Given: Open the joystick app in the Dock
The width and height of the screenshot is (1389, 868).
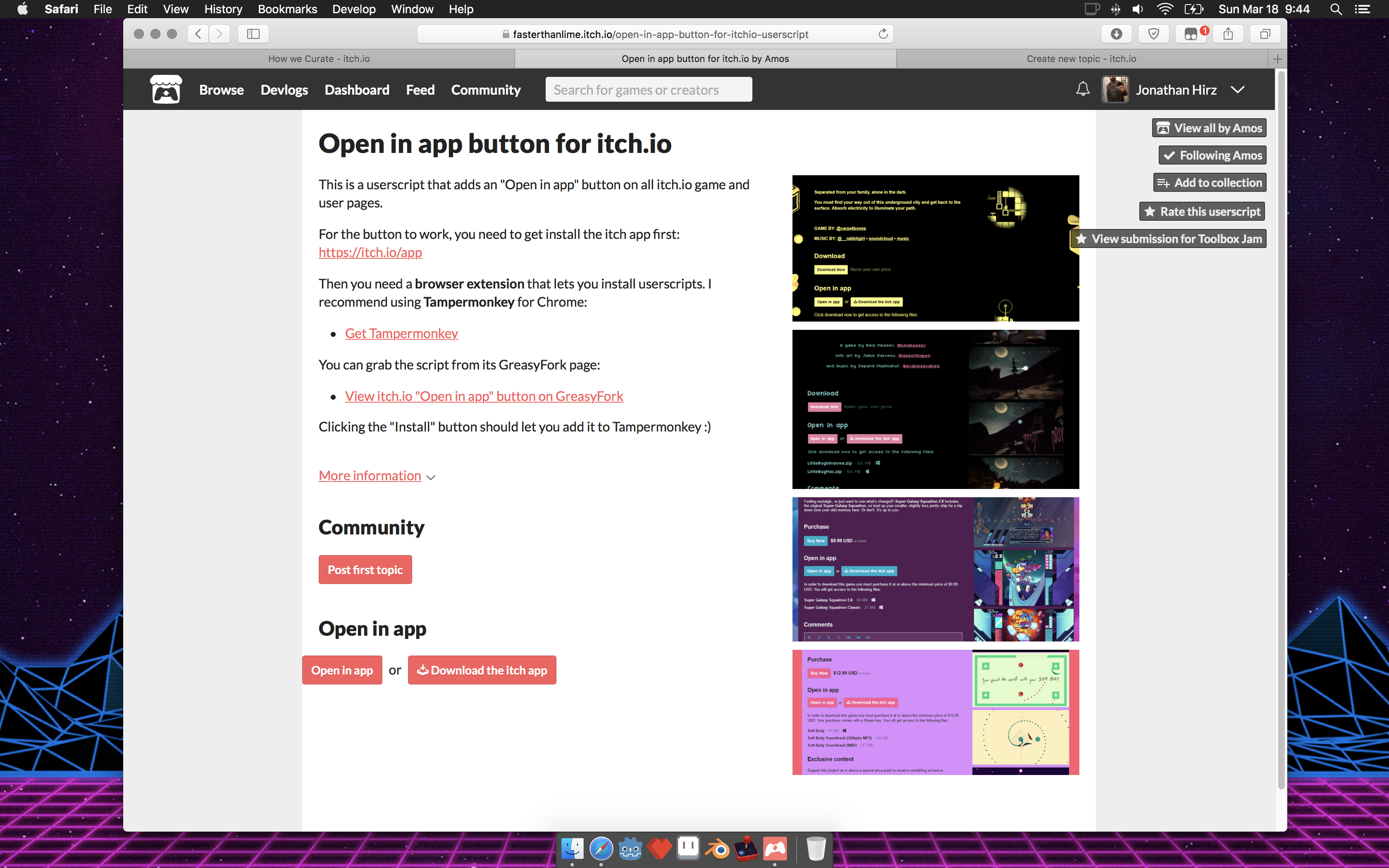Looking at the screenshot, I should point(746,849).
